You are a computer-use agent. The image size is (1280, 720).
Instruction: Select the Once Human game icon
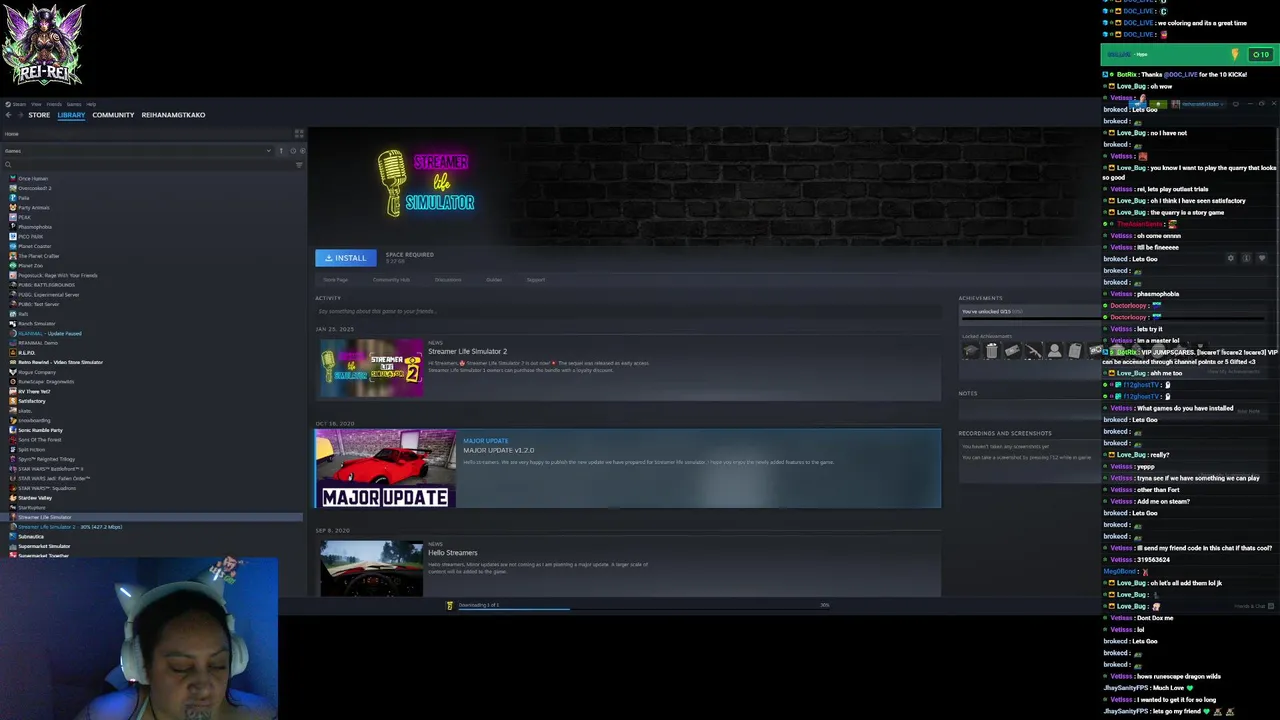pyautogui.click(x=12, y=178)
